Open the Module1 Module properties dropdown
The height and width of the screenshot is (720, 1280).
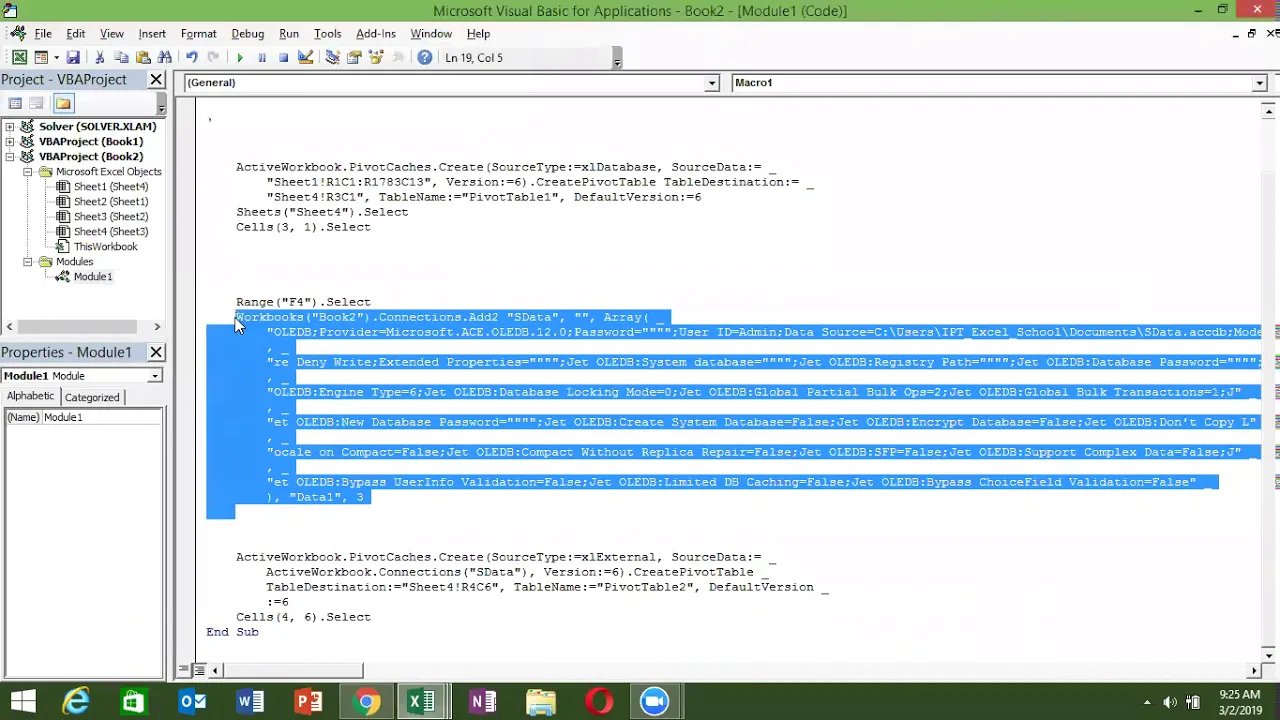coord(155,376)
